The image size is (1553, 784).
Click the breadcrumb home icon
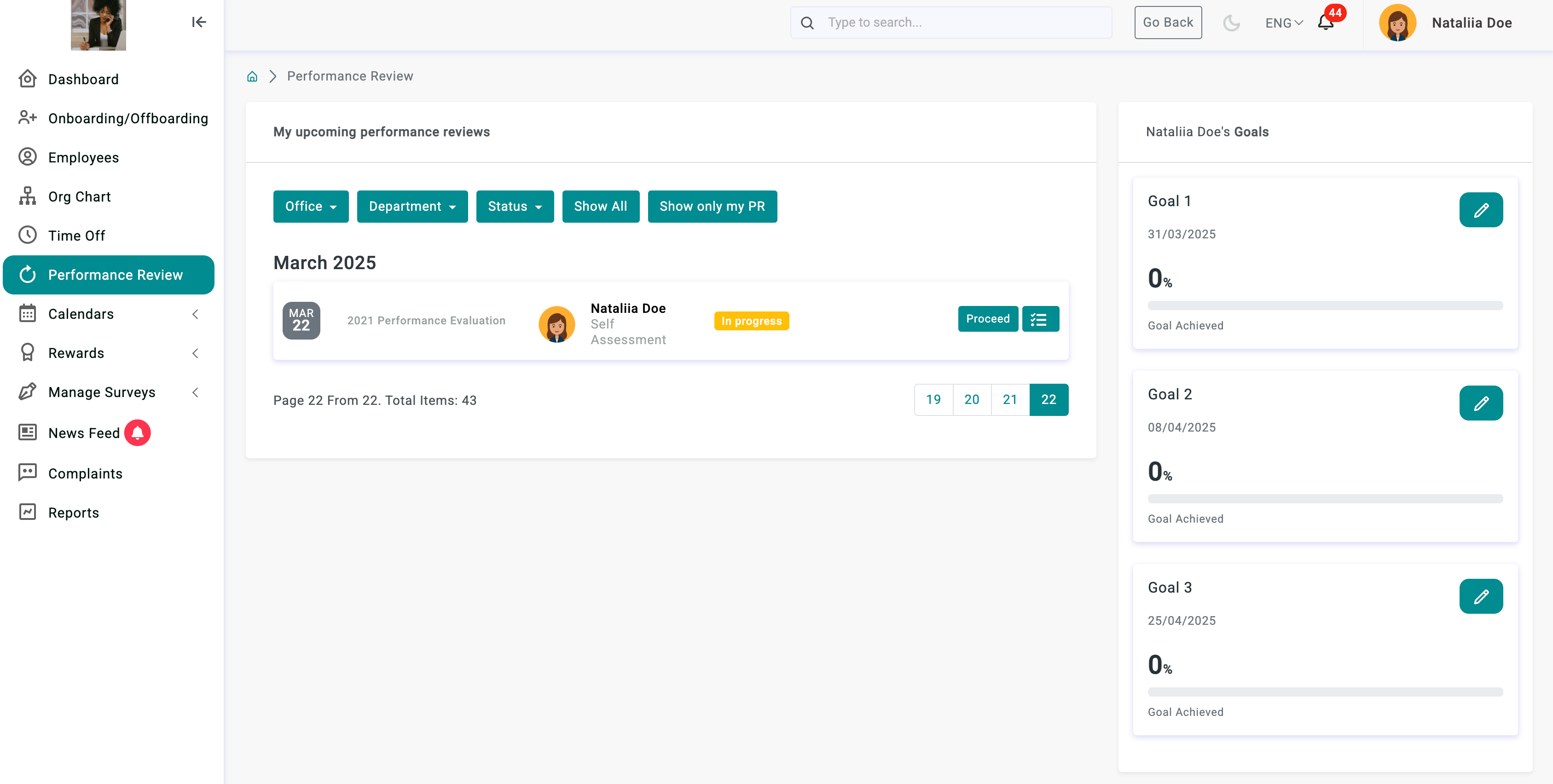[253, 76]
